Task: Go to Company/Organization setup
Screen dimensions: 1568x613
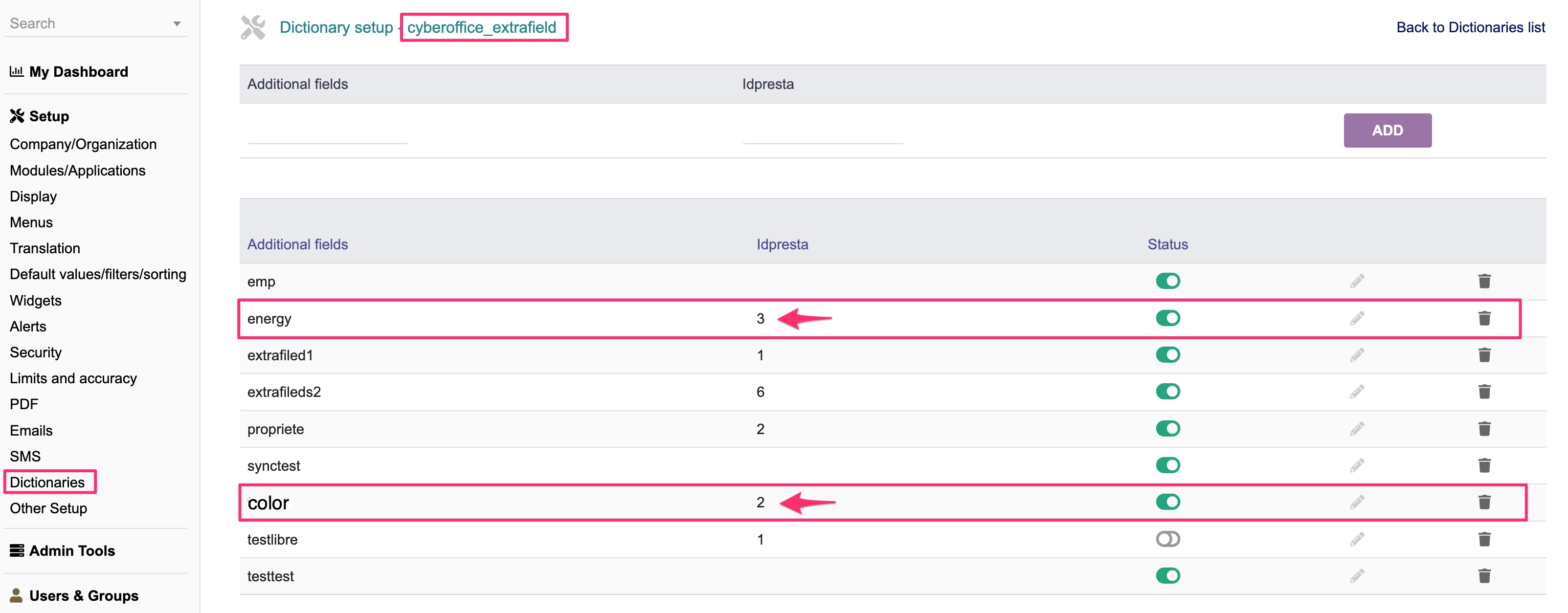Action: pyautogui.click(x=84, y=144)
